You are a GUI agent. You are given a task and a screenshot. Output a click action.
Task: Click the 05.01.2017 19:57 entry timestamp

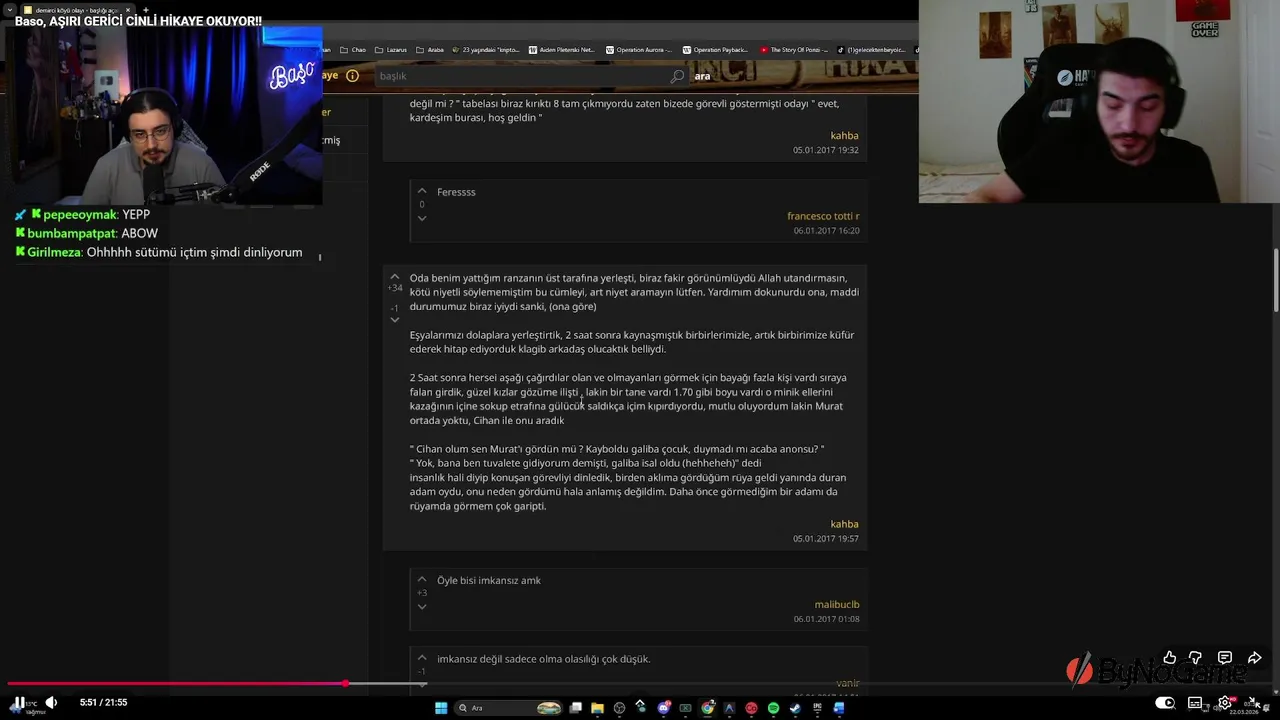pos(826,539)
